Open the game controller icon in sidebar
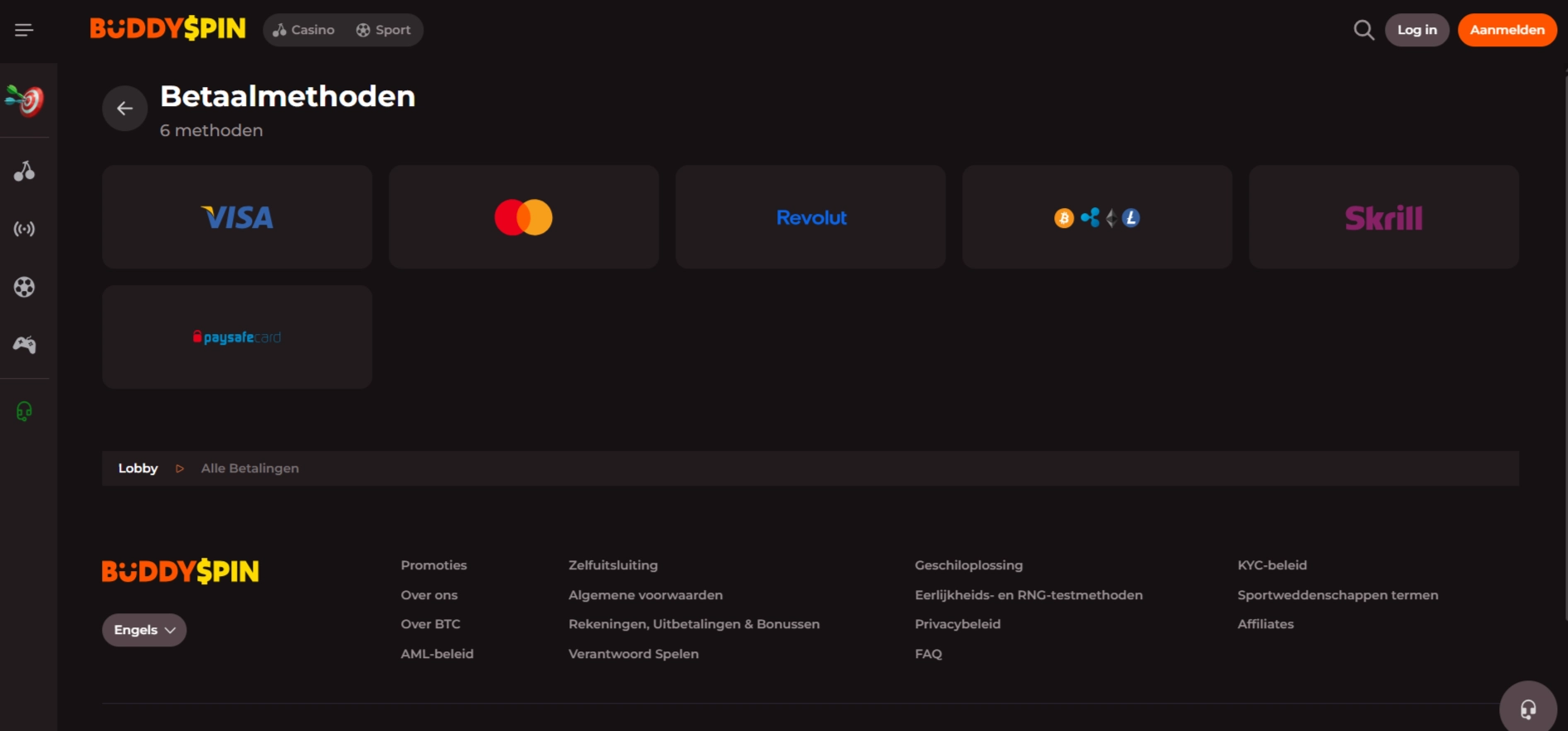The height and width of the screenshot is (731, 1568). (24, 345)
